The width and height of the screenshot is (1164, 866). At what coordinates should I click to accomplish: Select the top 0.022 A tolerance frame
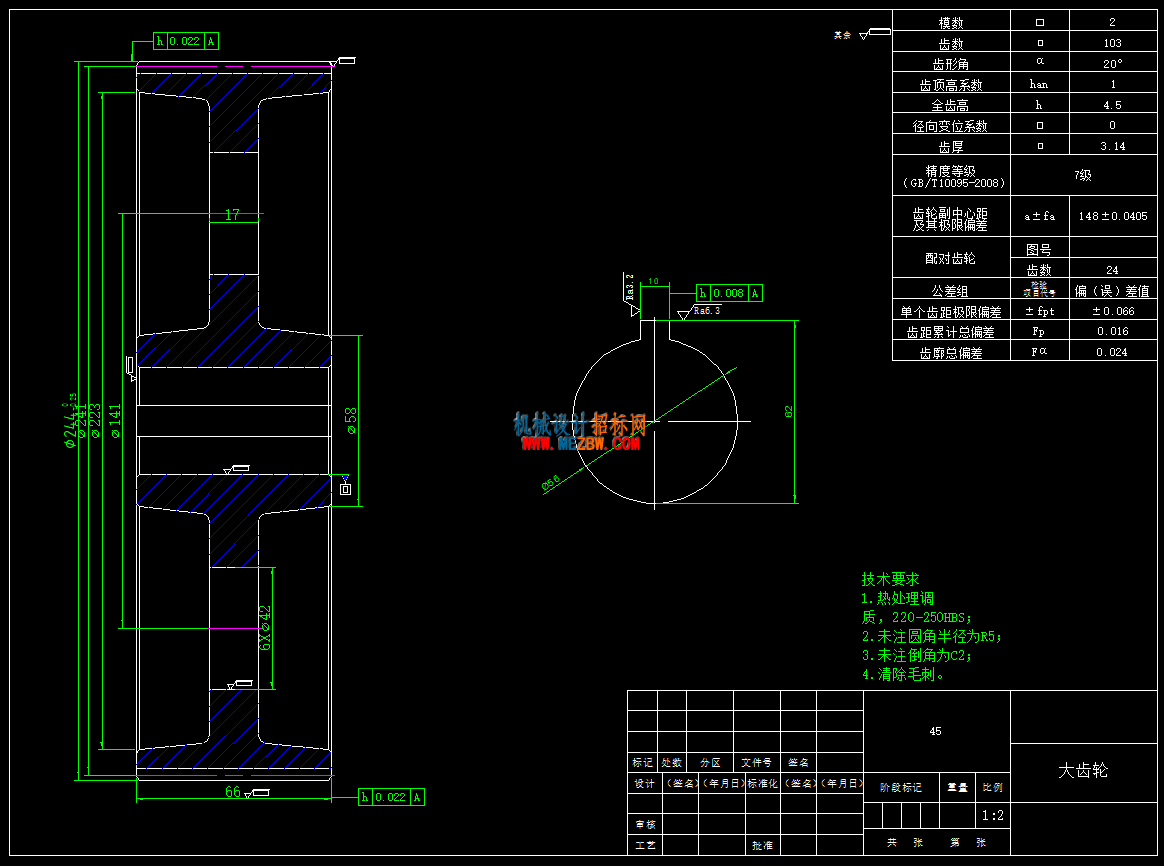click(x=186, y=42)
